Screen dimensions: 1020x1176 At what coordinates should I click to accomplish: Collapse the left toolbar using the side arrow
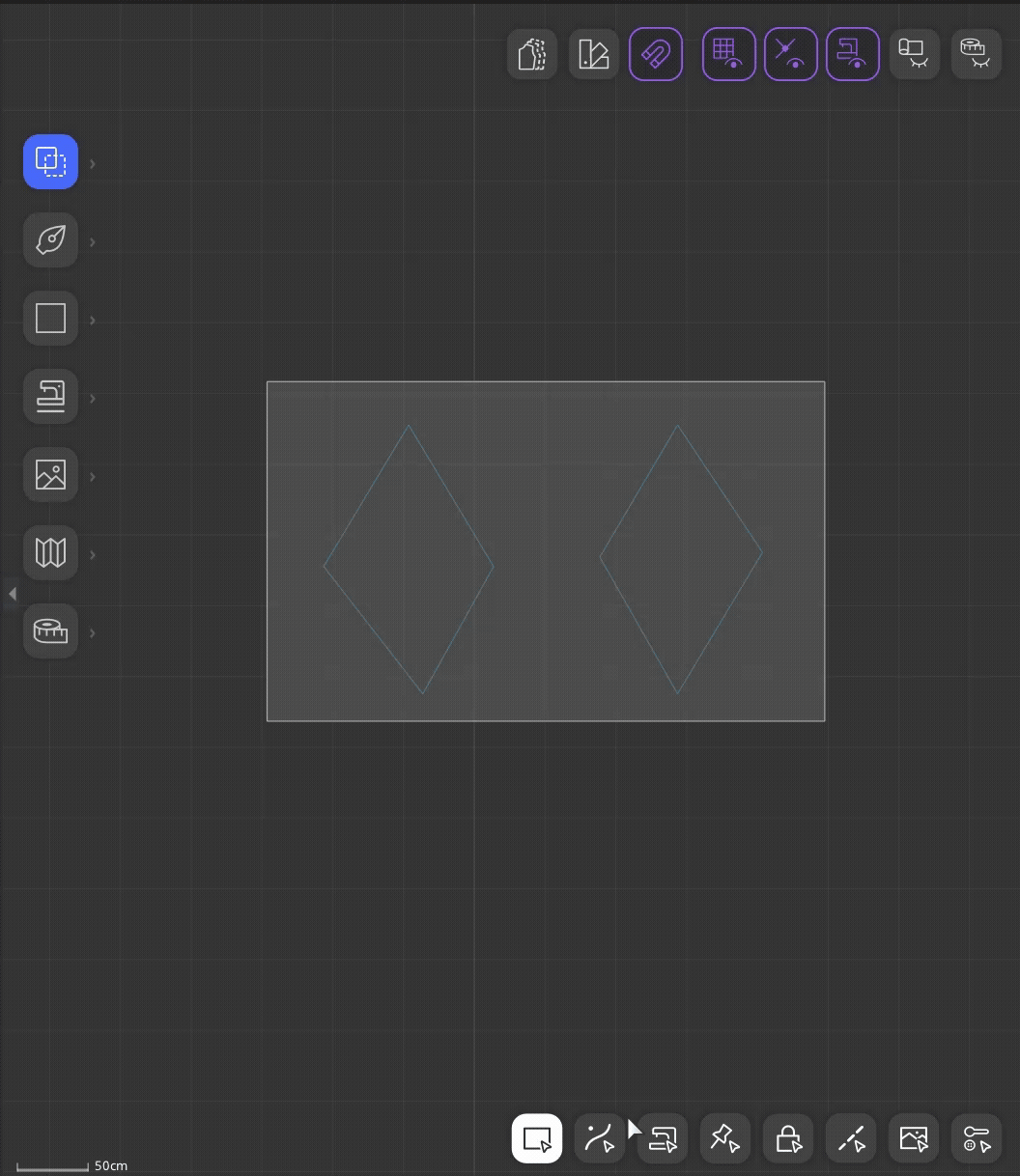click(x=12, y=594)
